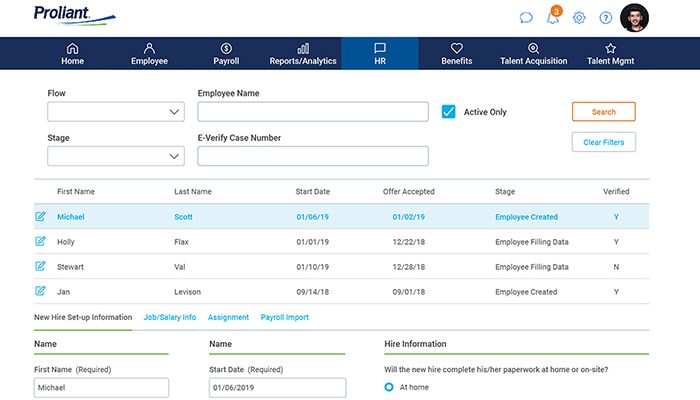Open the Talent Acquisition menu
The height and width of the screenshot is (400, 700).
coord(533,53)
